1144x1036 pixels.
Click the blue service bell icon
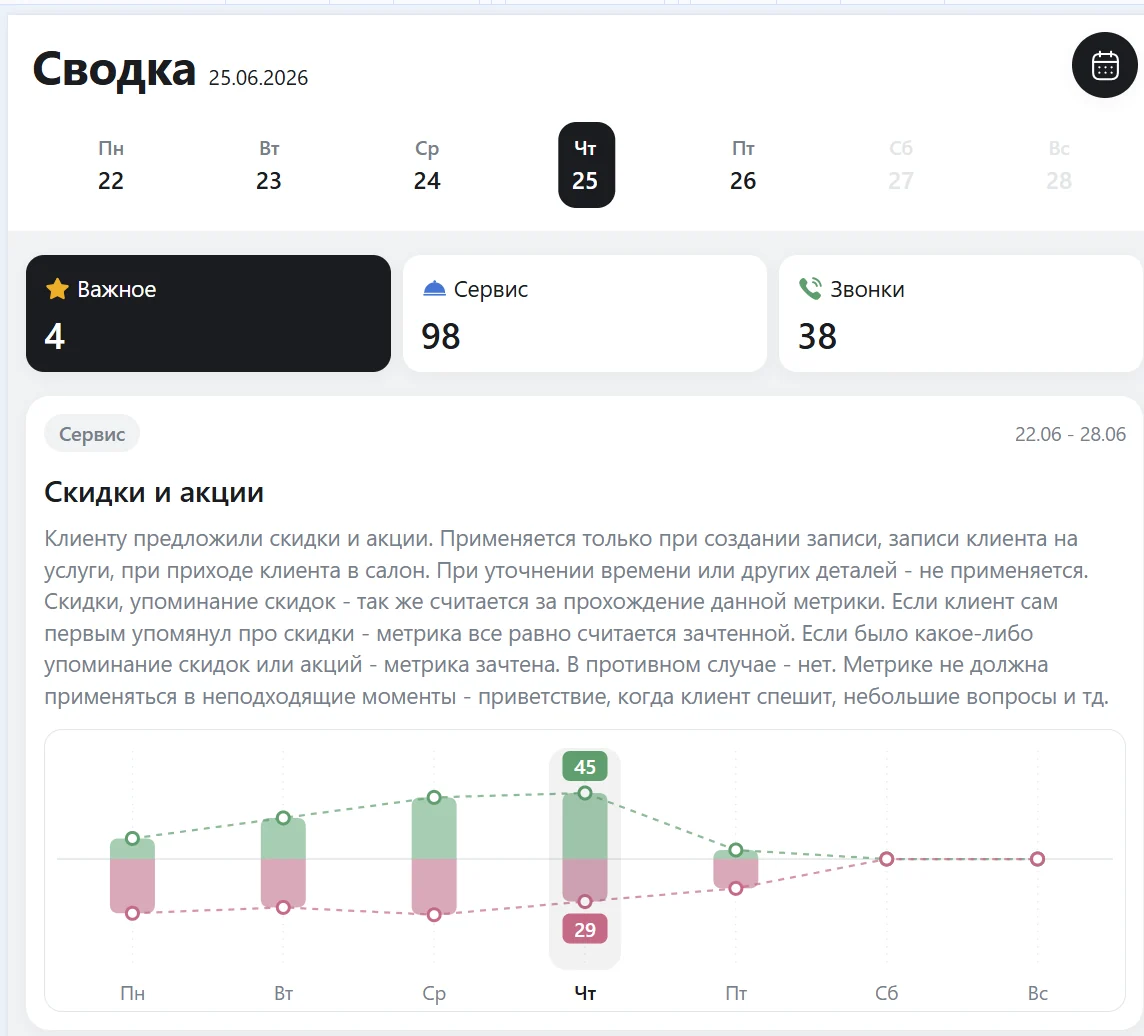[x=434, y=289]
